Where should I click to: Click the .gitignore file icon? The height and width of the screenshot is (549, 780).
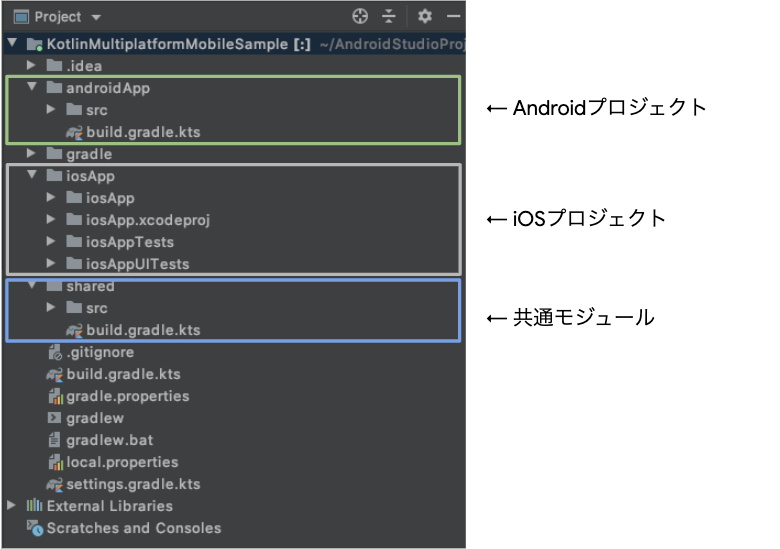tap(55, 352)
